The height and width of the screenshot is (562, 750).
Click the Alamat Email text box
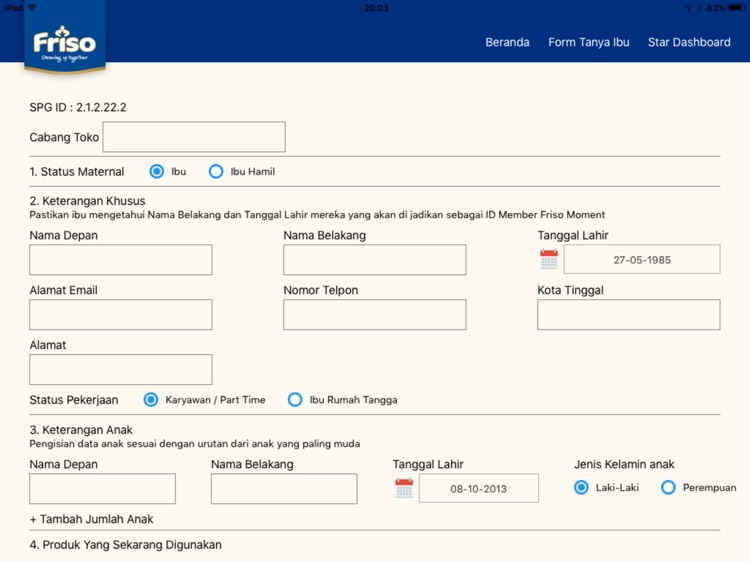(121, 315)
